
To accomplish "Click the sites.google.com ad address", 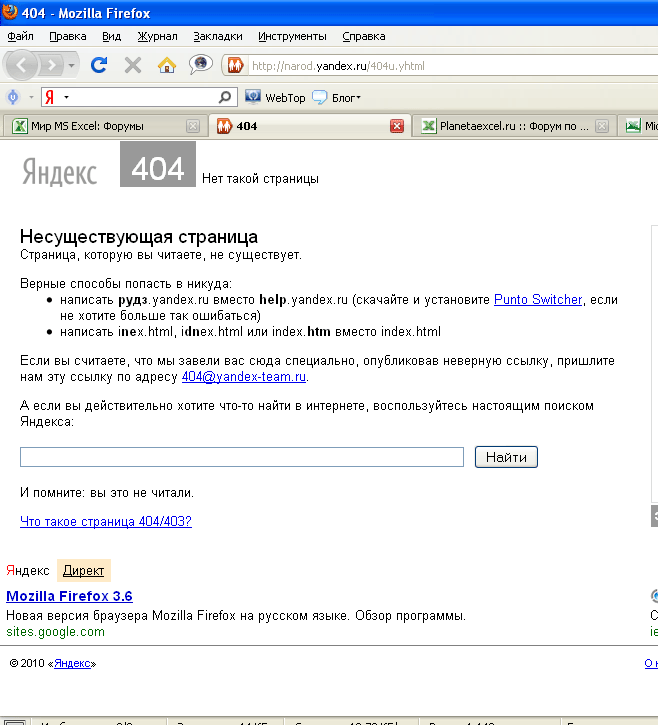I will tap(55, 632).
